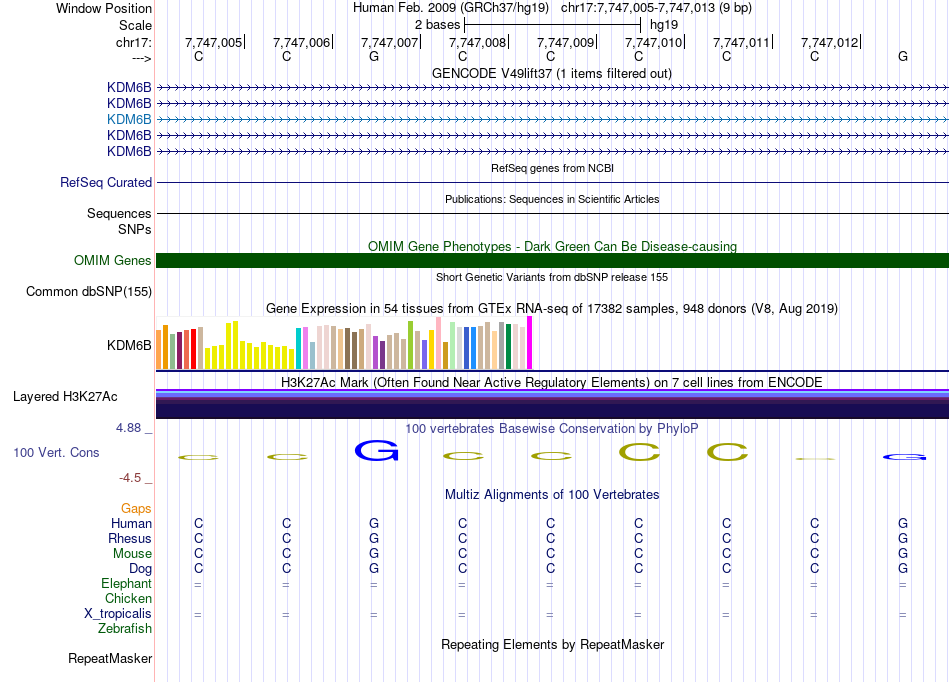950x682 pixels.
Task: Click the layered H3K27Ac signal band
Action: (552, 404)
